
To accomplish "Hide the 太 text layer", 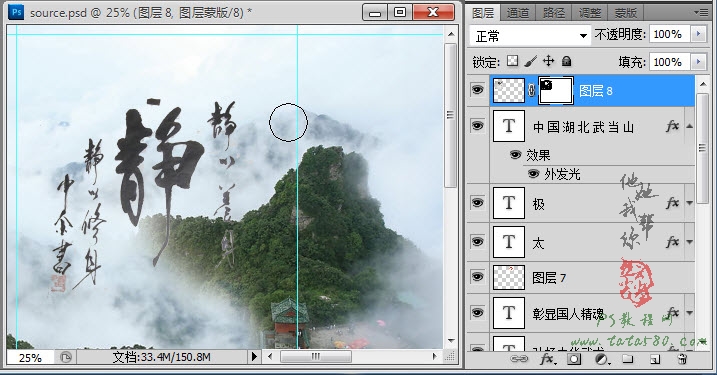I will [x=477, y=241].
